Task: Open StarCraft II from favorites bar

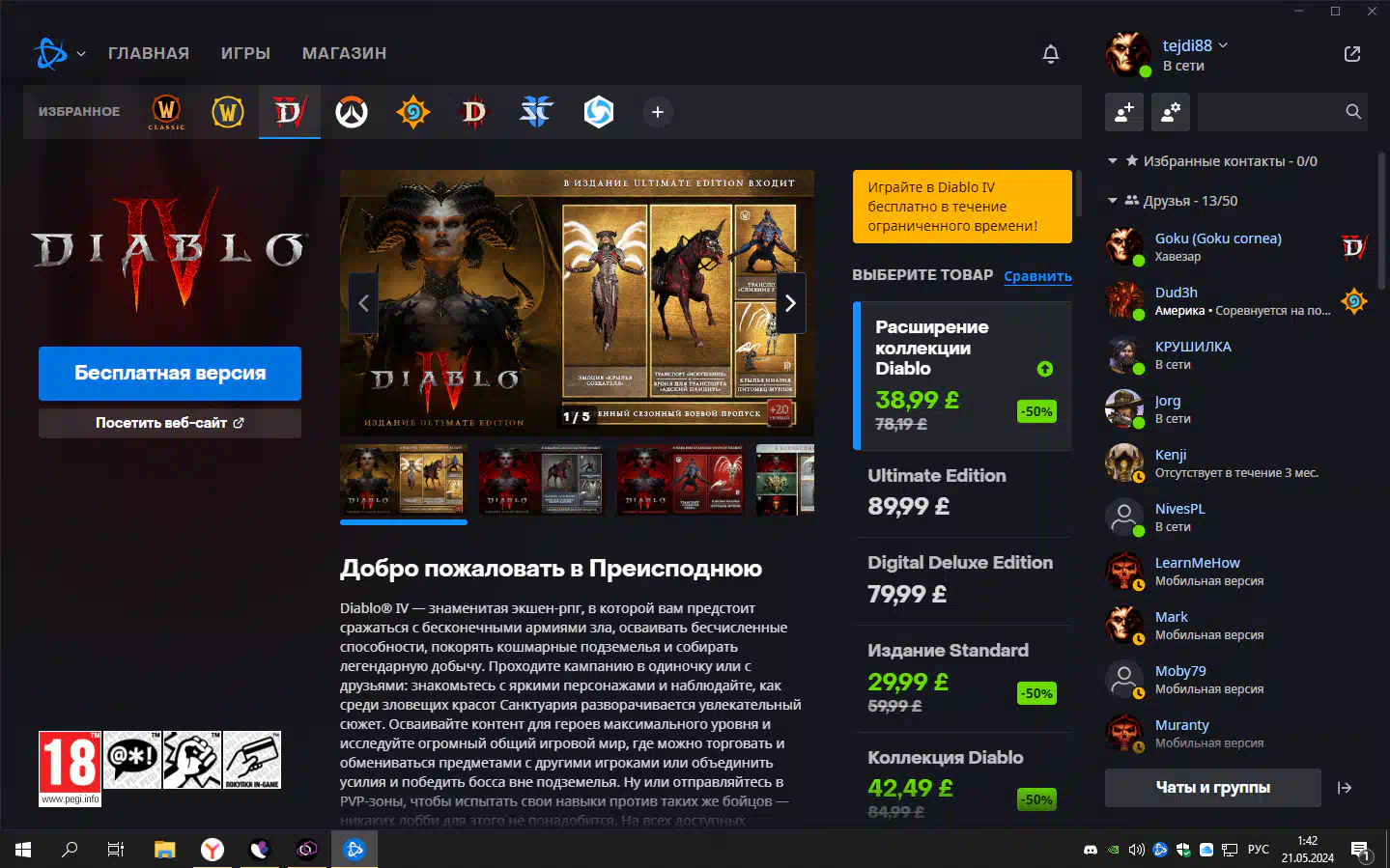Action: 536,112
